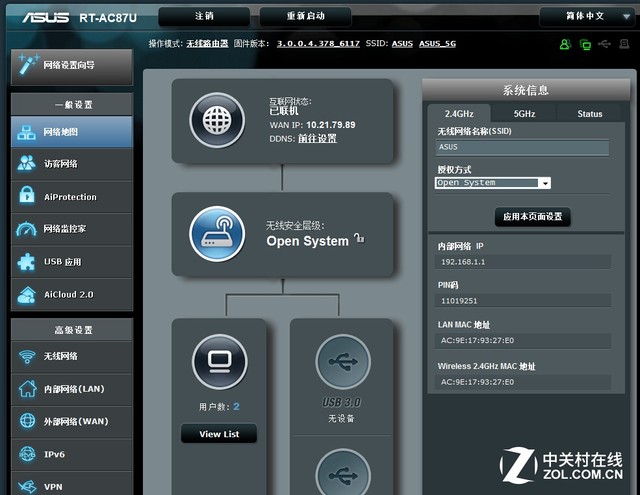Click the LAN MAC 地址 value field
This screenshot has height=495, width=640.
[524, 340]
